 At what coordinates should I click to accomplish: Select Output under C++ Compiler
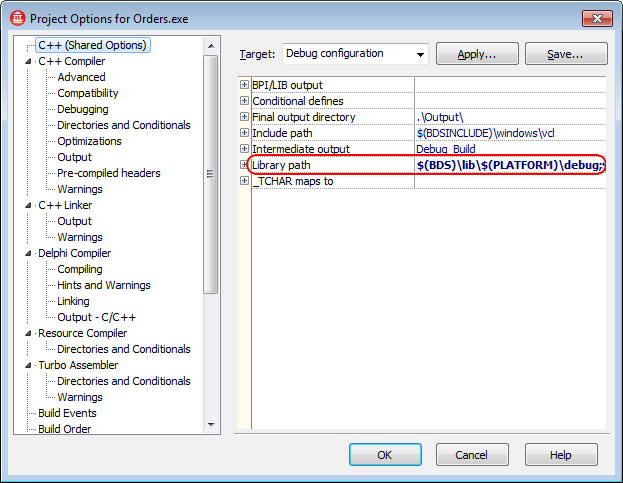coord(74,157)
